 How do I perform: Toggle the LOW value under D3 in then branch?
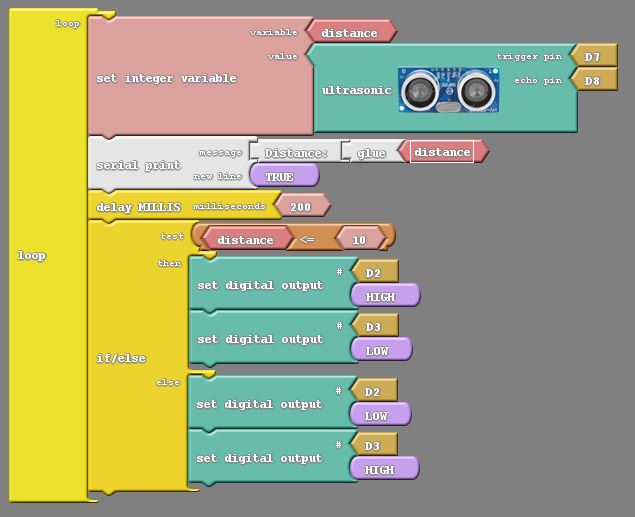377,351
